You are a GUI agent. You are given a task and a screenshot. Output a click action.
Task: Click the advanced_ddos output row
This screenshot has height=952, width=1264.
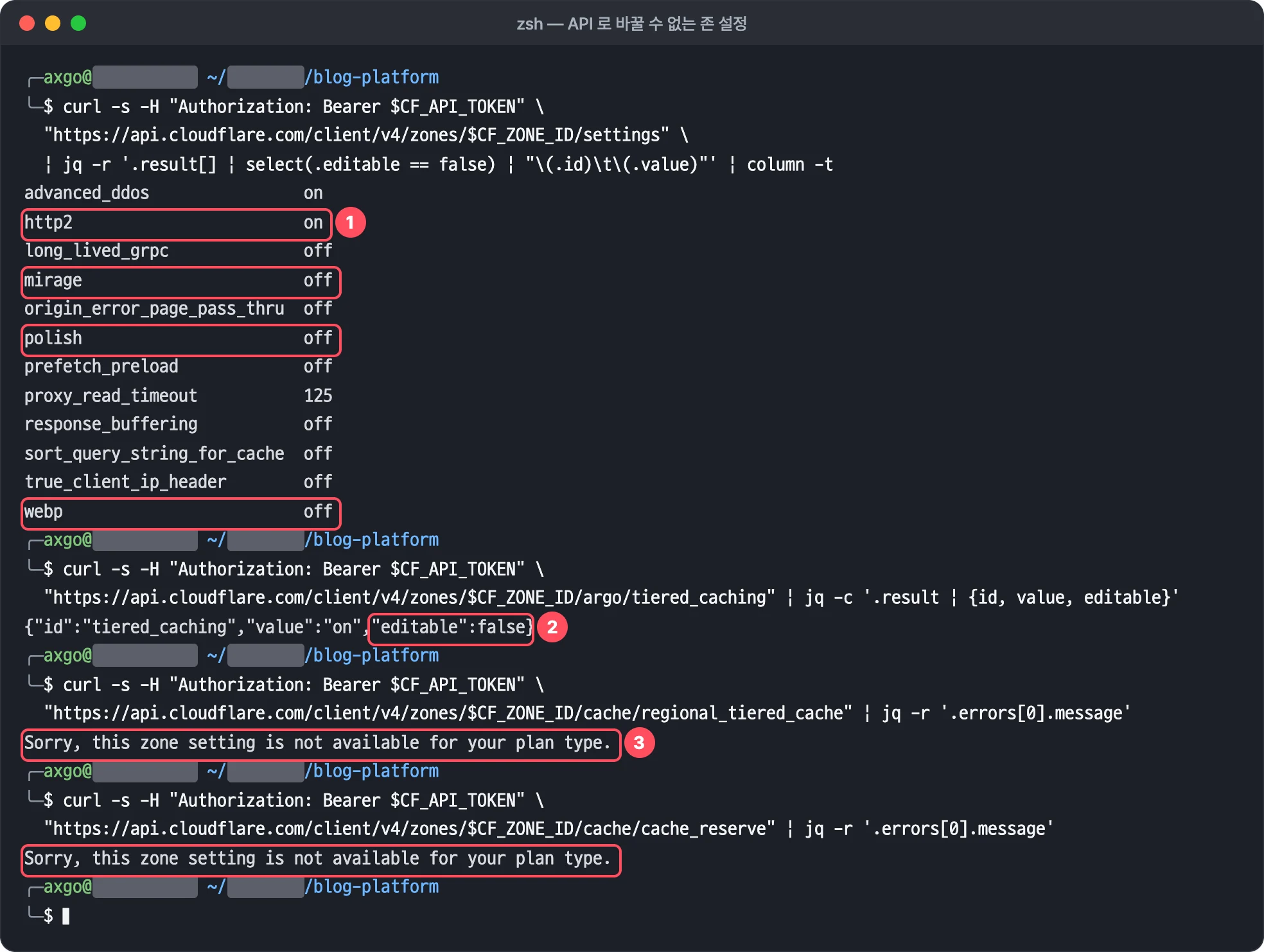click(x=173, y=193)
